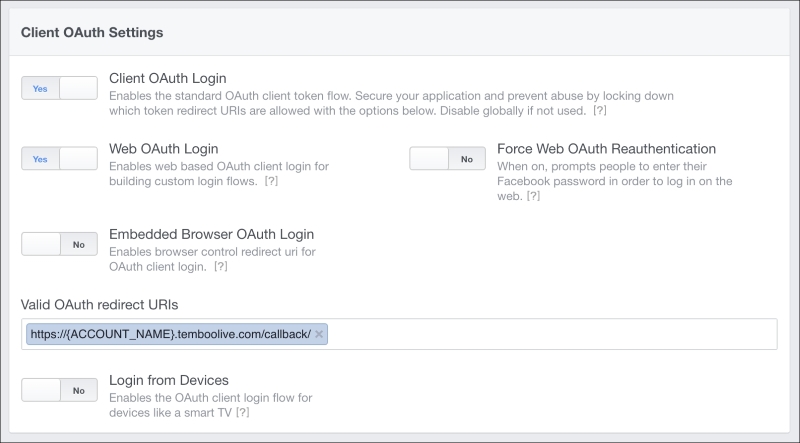Open help [?] for Embedded Browser OAuth Login
This screenshot has width=800, height=443.
tap(220, 266)
